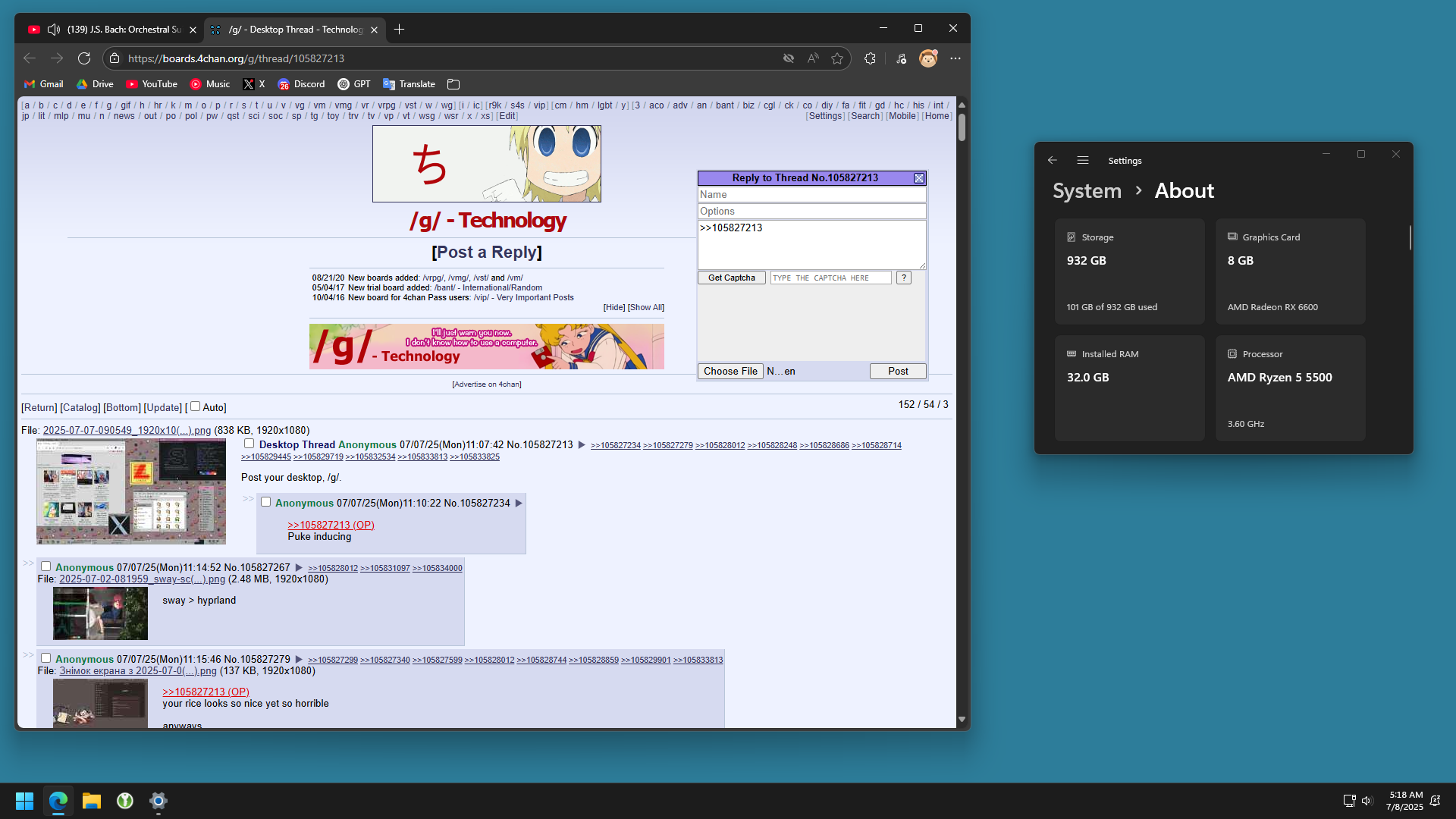Open post menu arrow for No.105827267

299,568
